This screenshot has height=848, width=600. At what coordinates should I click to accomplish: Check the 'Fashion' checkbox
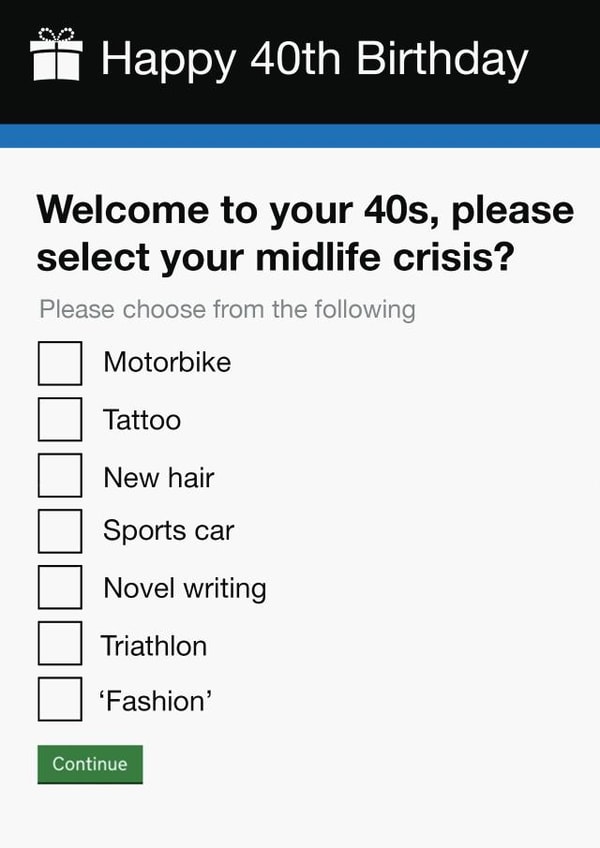coord(59,701)
